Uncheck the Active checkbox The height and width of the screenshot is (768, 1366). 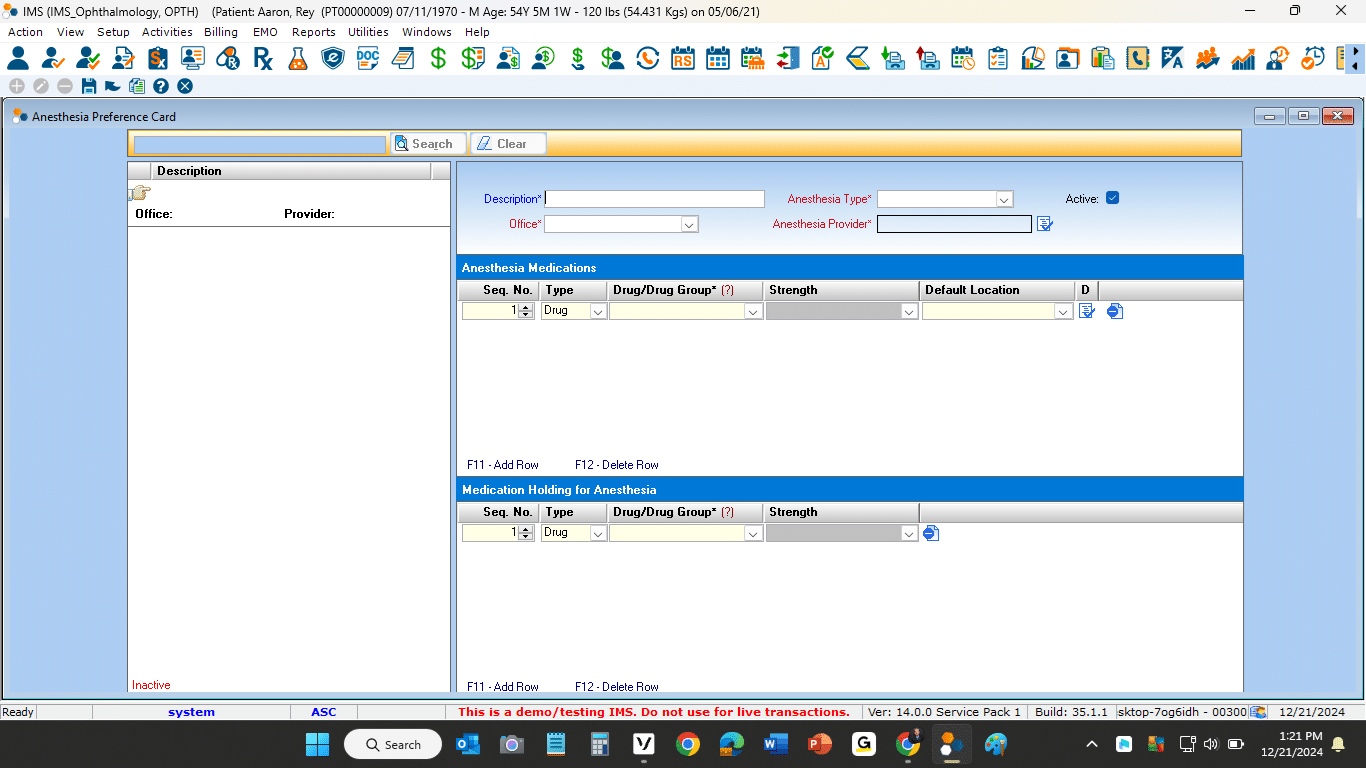pyautogui.click(x=1112, y=198)
